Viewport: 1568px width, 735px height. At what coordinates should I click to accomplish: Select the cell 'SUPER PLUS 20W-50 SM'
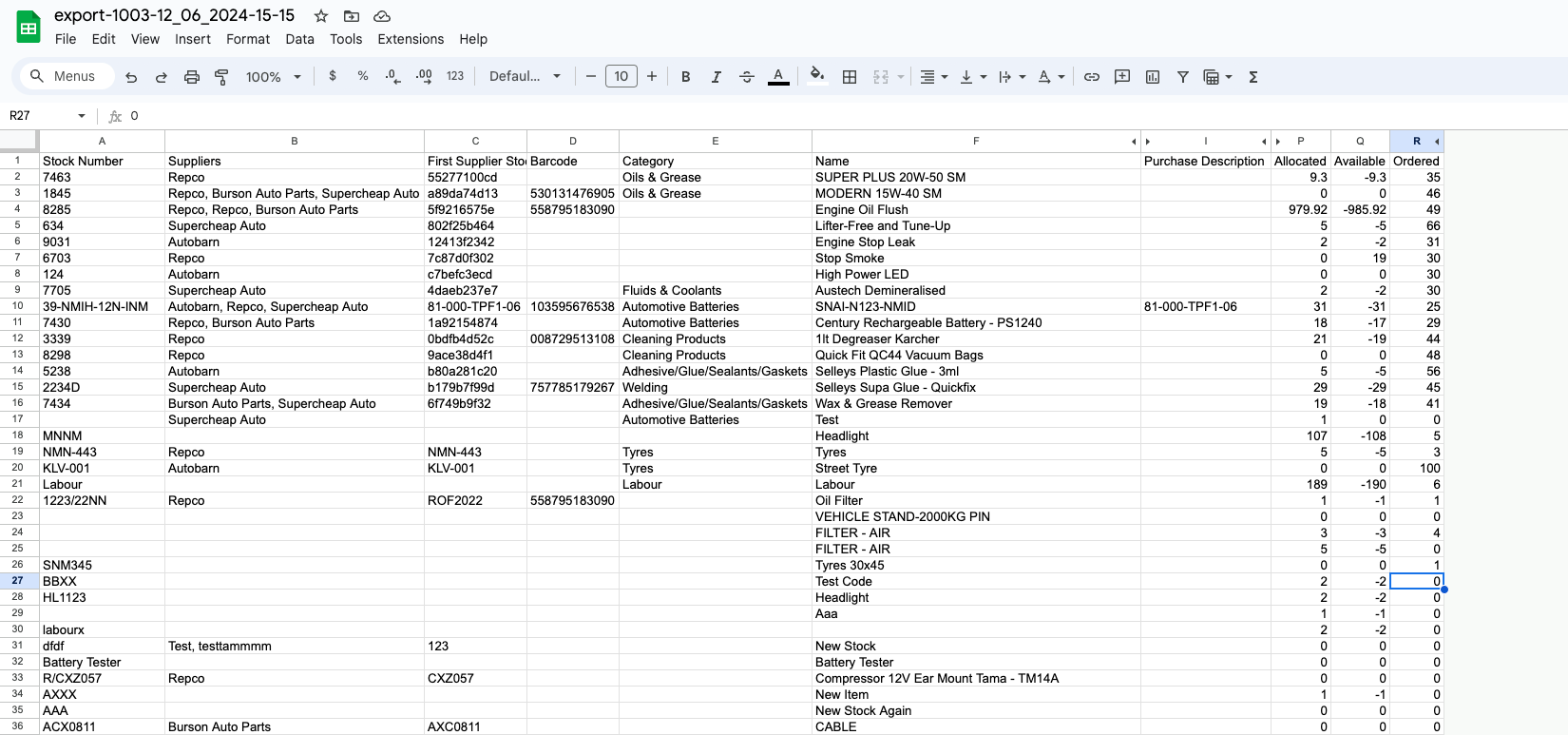click(x=976, y=177)
